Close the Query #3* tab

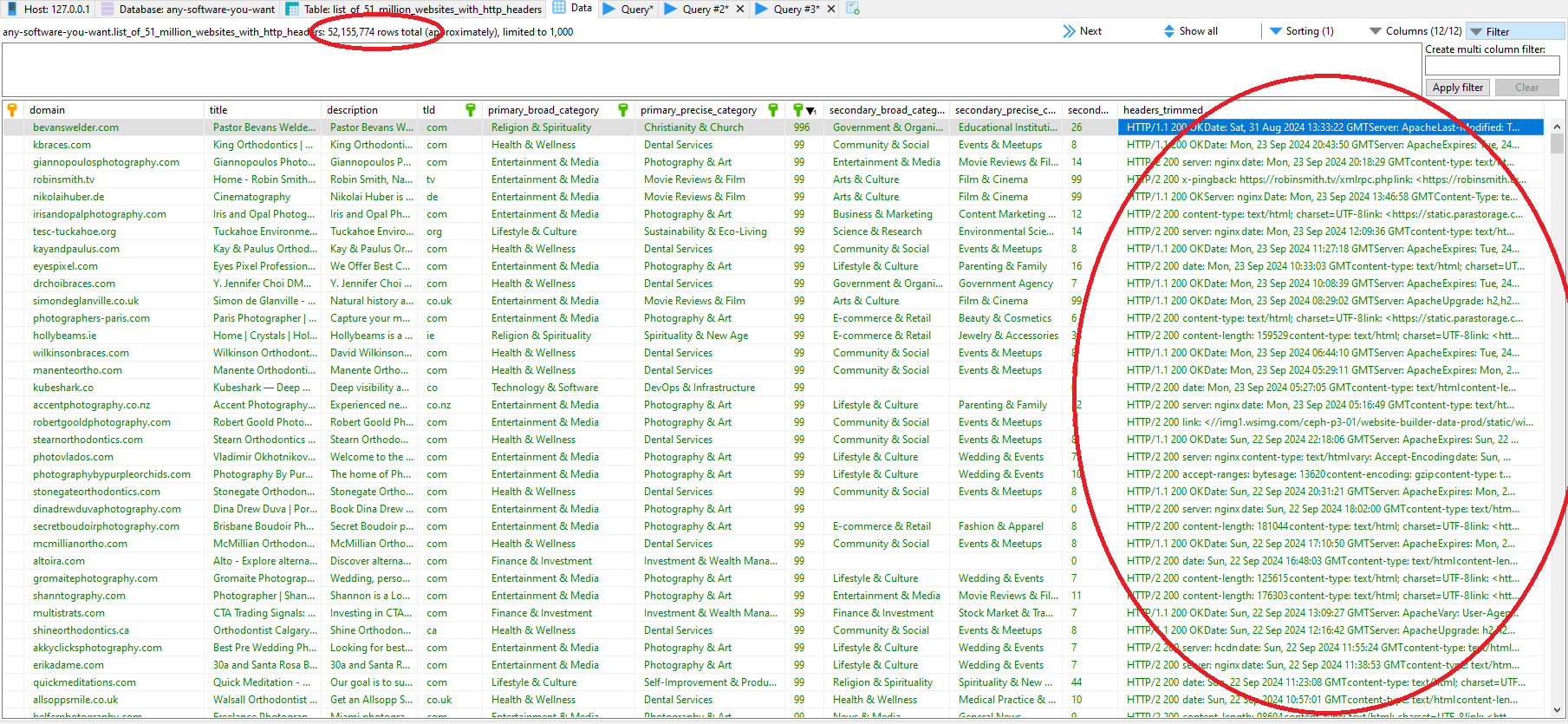[x=831, y=9]
